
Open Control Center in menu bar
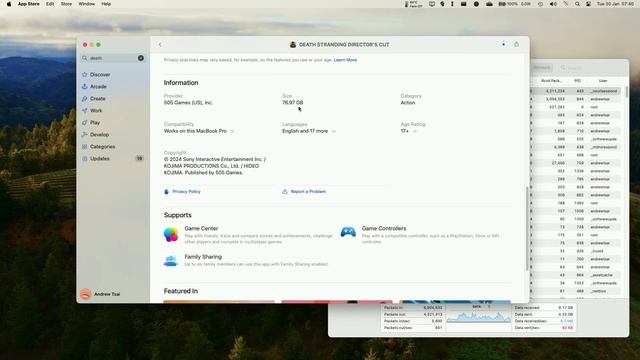point(588,4)
